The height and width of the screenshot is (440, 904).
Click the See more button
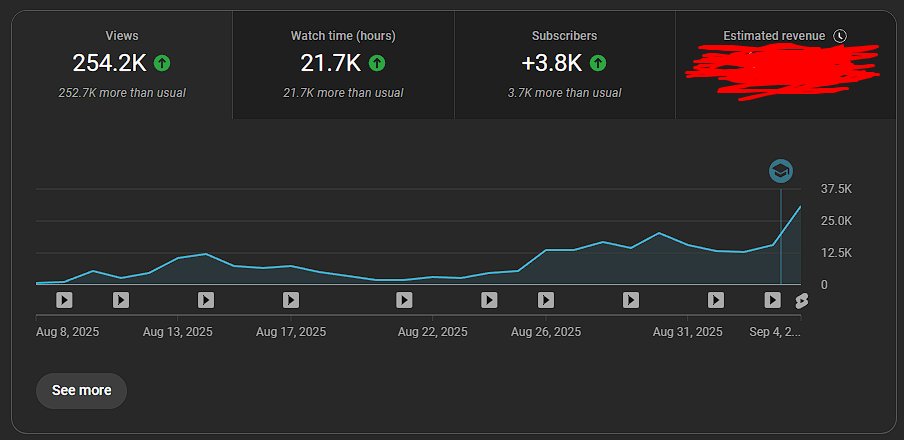click(x=81, y=390)
